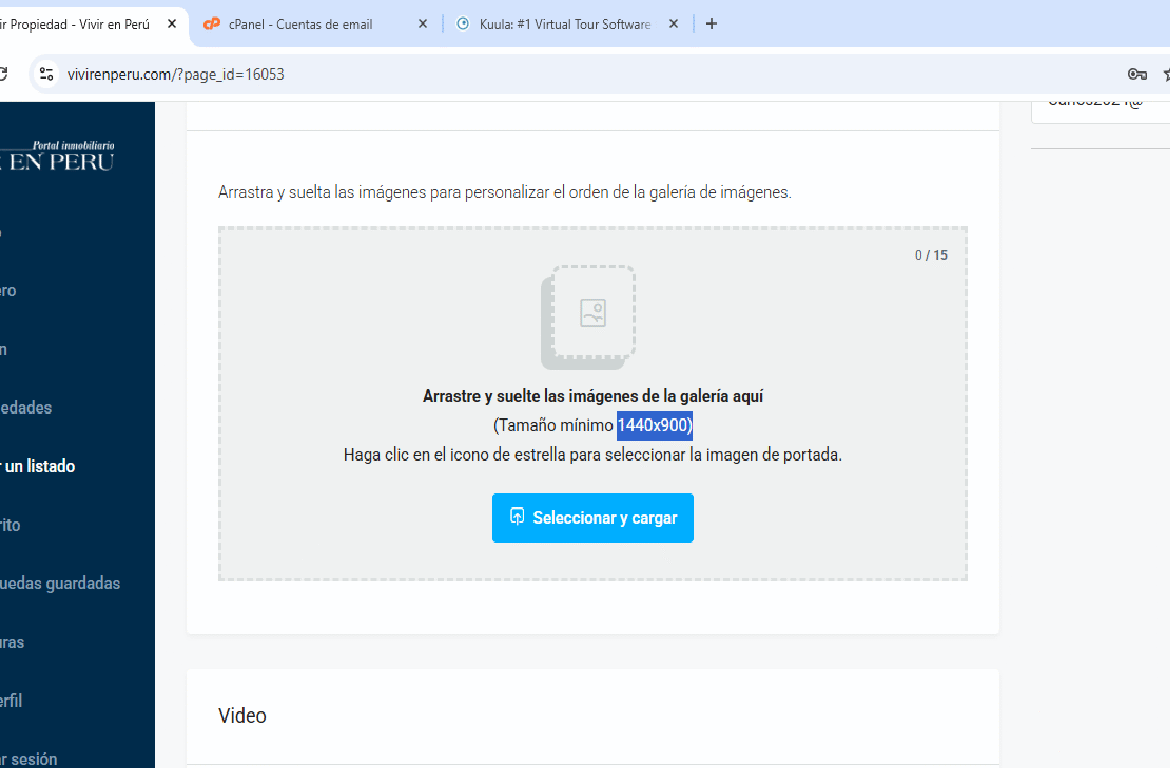1170x768 pixels.
Task: Open Búsquedas guardadas sidebar item
Action: [60, 583]
